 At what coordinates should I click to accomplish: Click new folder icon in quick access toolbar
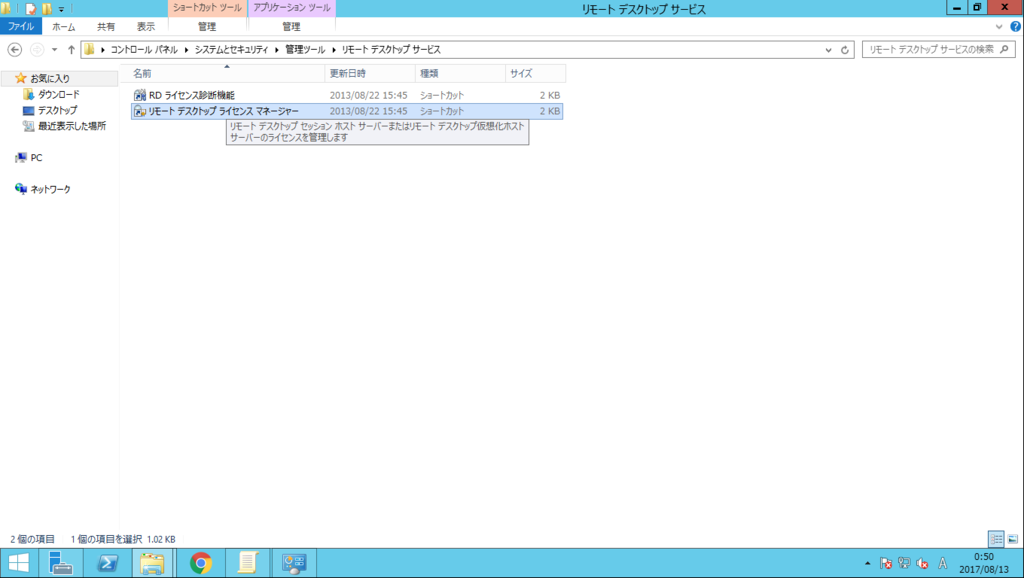(x=47, y=9)
